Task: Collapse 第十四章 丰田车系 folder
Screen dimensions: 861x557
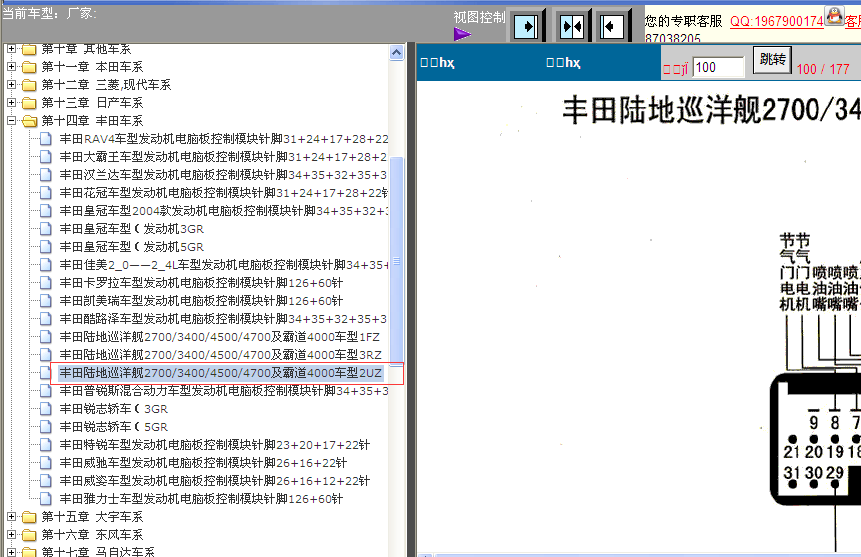Action: pyautogui.click(x=11, y=120)
